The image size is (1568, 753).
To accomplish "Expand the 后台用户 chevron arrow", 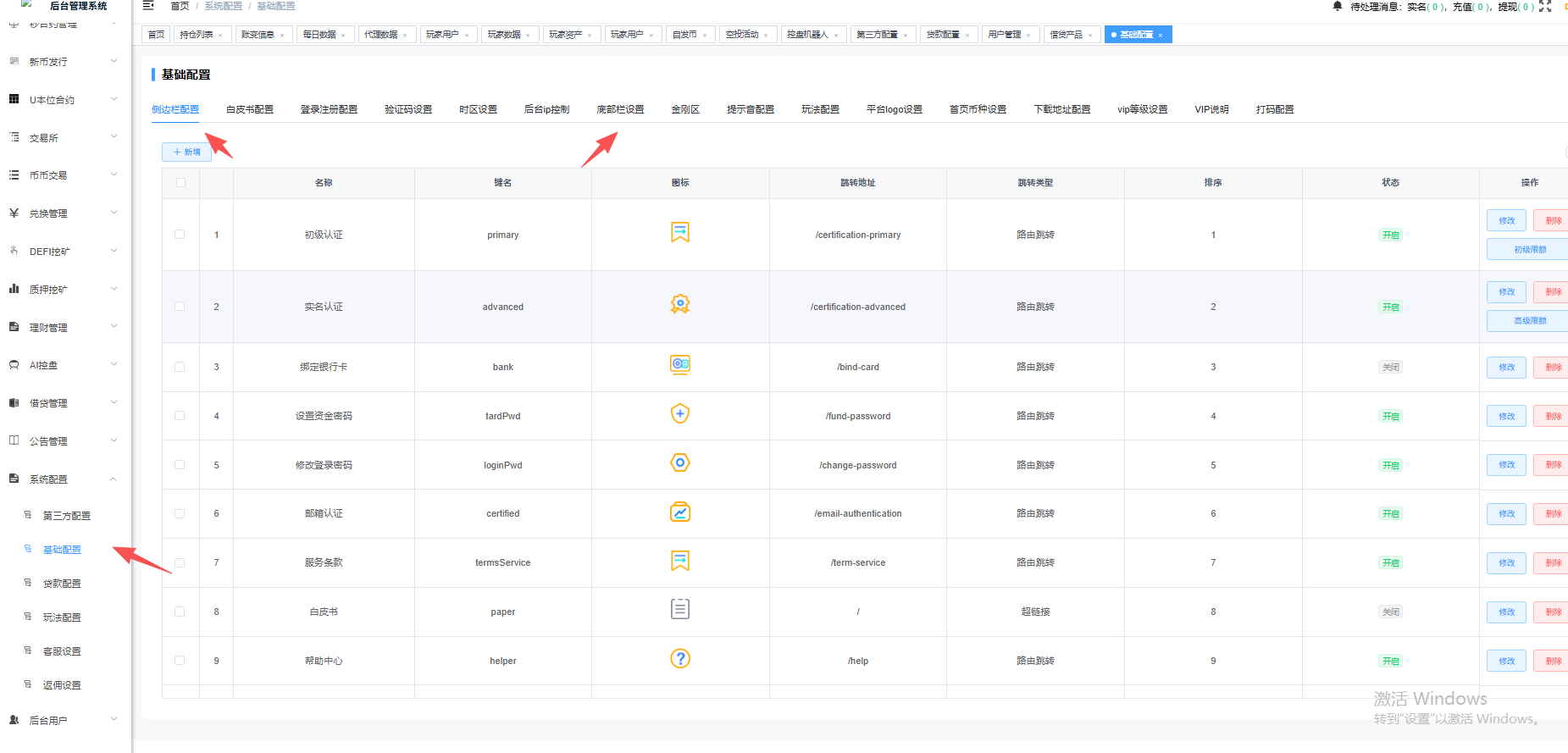I will point(114,719).
